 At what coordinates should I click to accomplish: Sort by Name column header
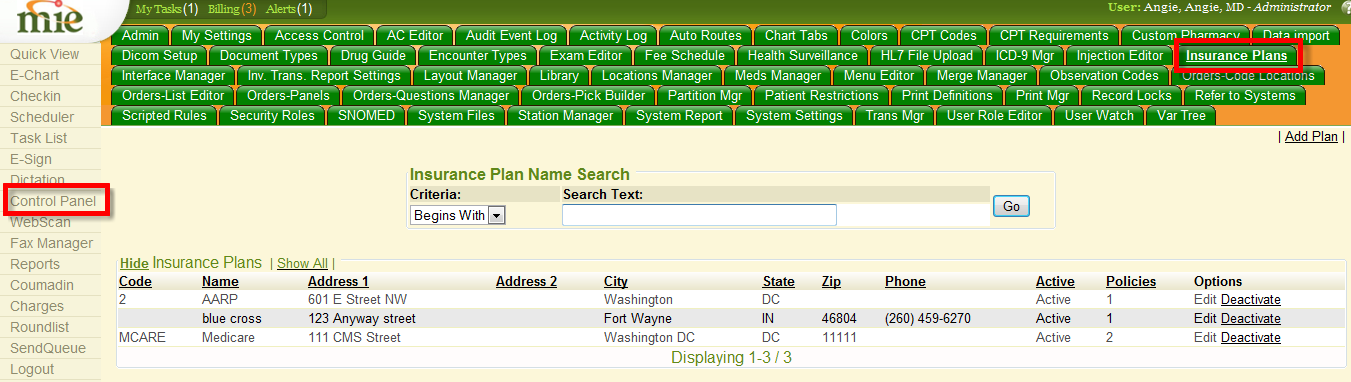220,282
